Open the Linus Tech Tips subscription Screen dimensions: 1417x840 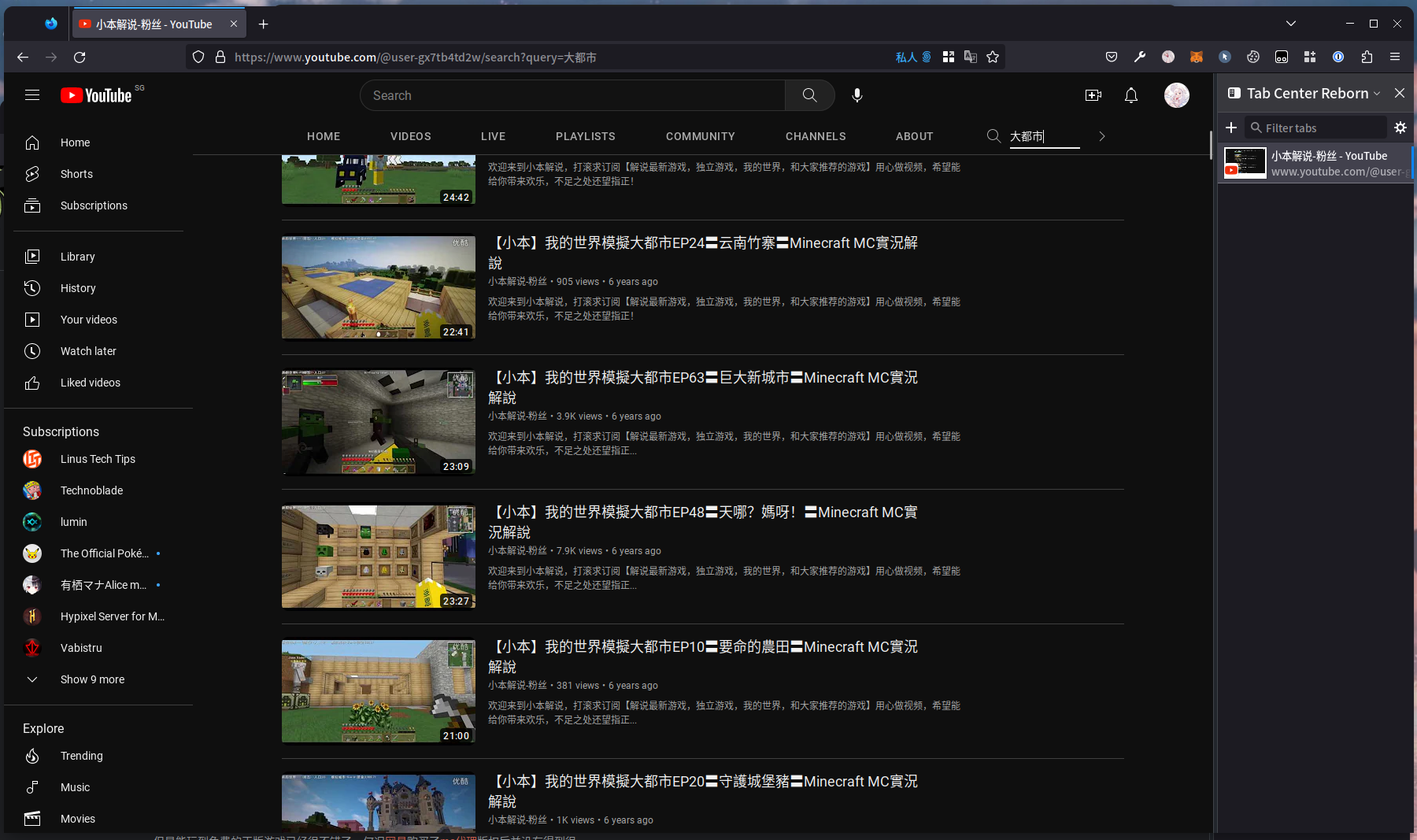point(98,459)
